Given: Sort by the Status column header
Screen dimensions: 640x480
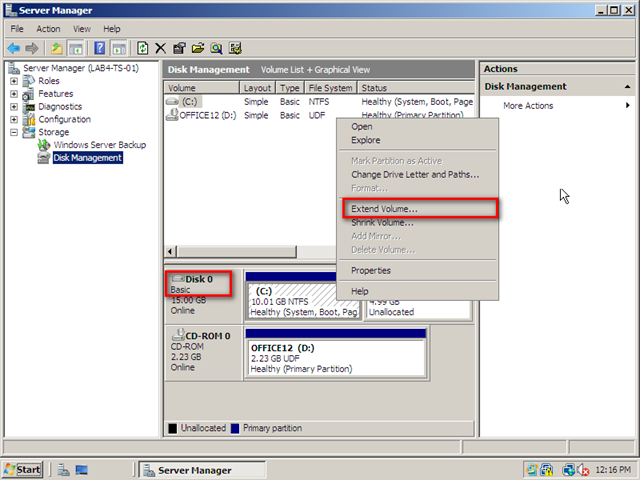Looking at the screenshot, I should (x=416, y=88).
